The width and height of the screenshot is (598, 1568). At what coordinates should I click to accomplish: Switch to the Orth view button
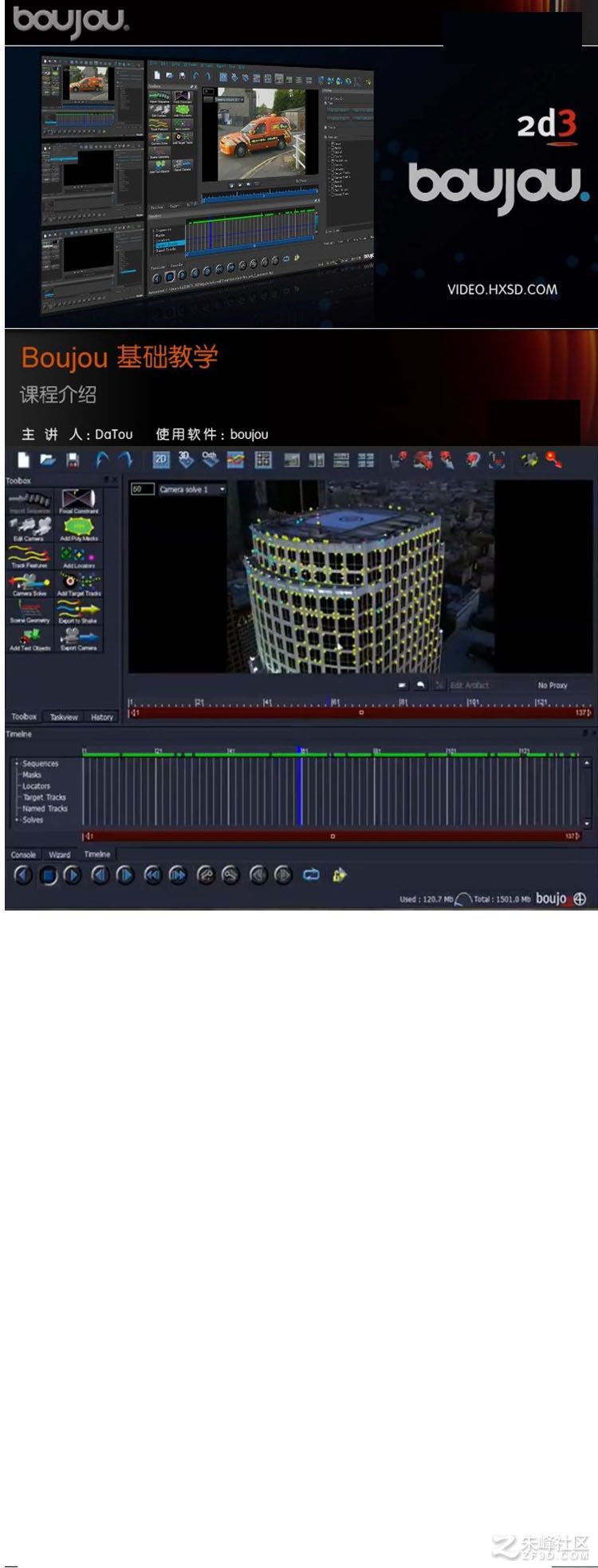click(210, 459)
